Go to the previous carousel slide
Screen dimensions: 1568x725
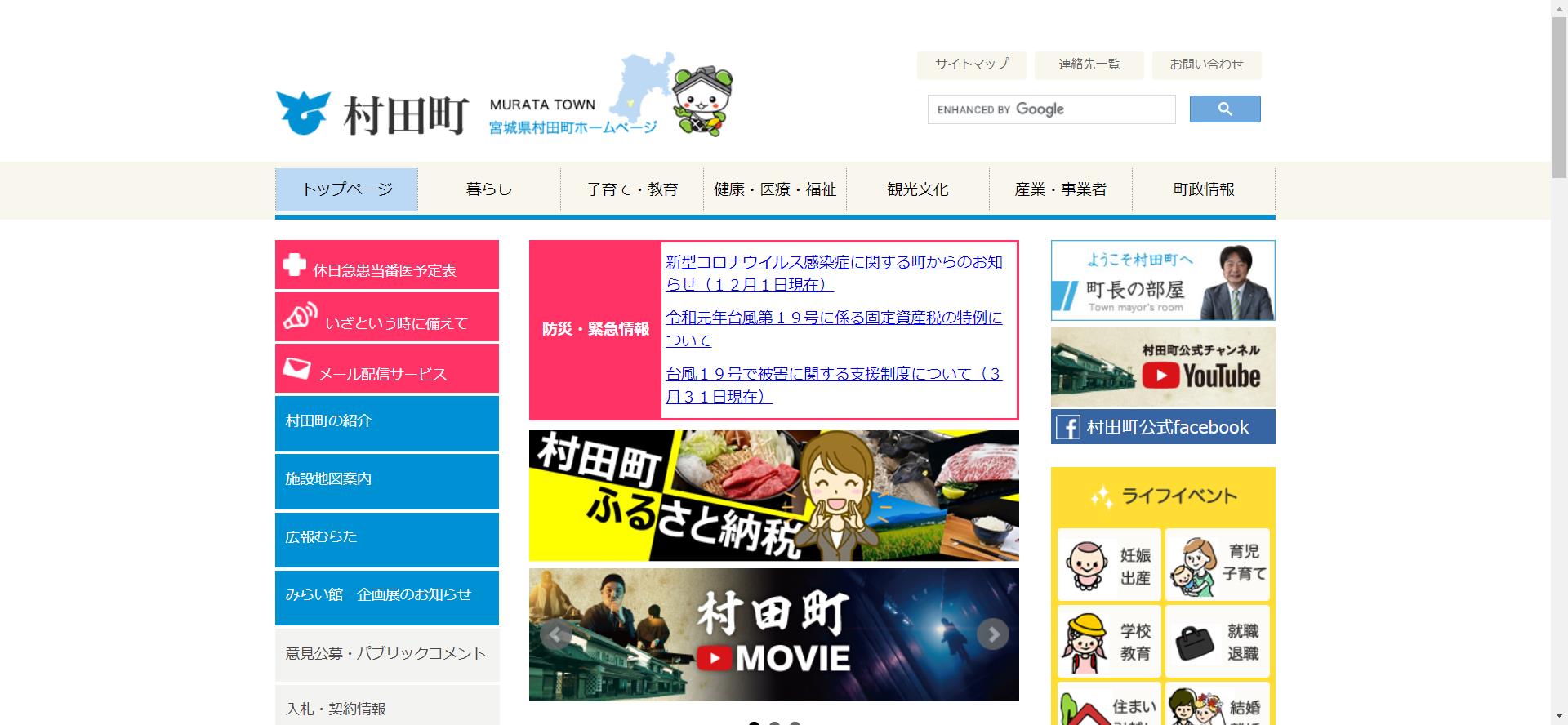pos(555,634)
